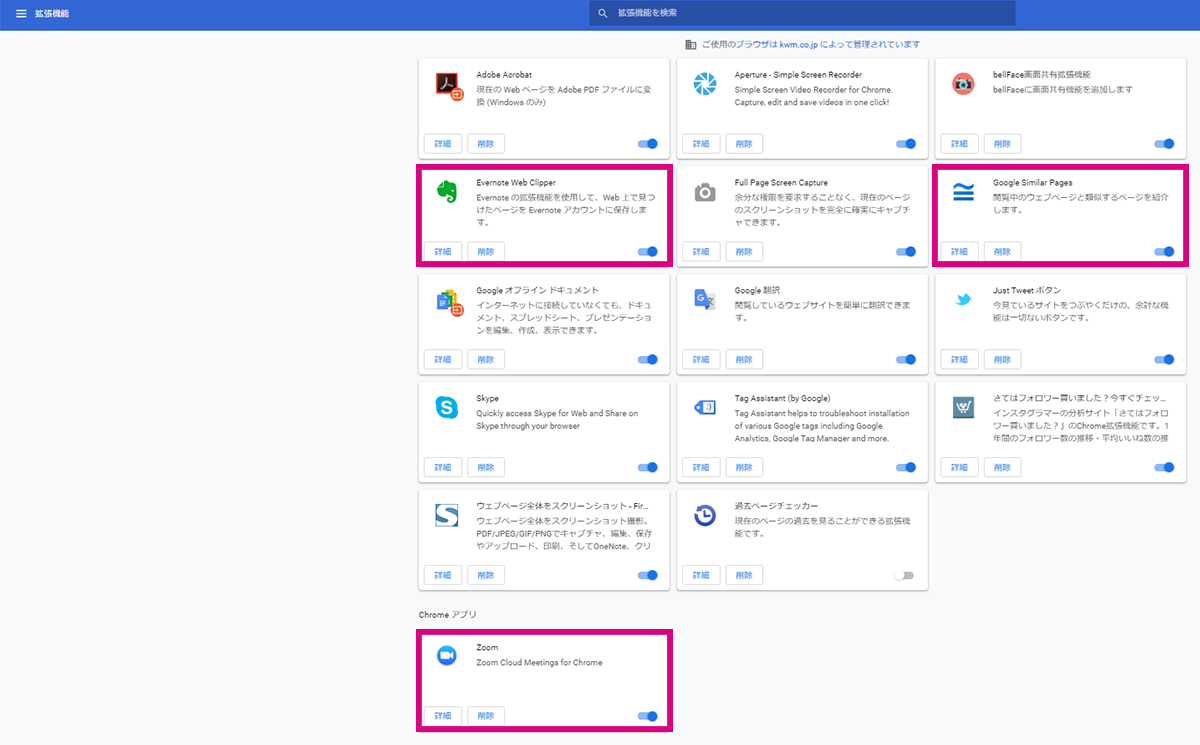Disable the Adobe Acrobat extension toggle
This screenshot has width=1200, height=745.
tap(648, 144)
